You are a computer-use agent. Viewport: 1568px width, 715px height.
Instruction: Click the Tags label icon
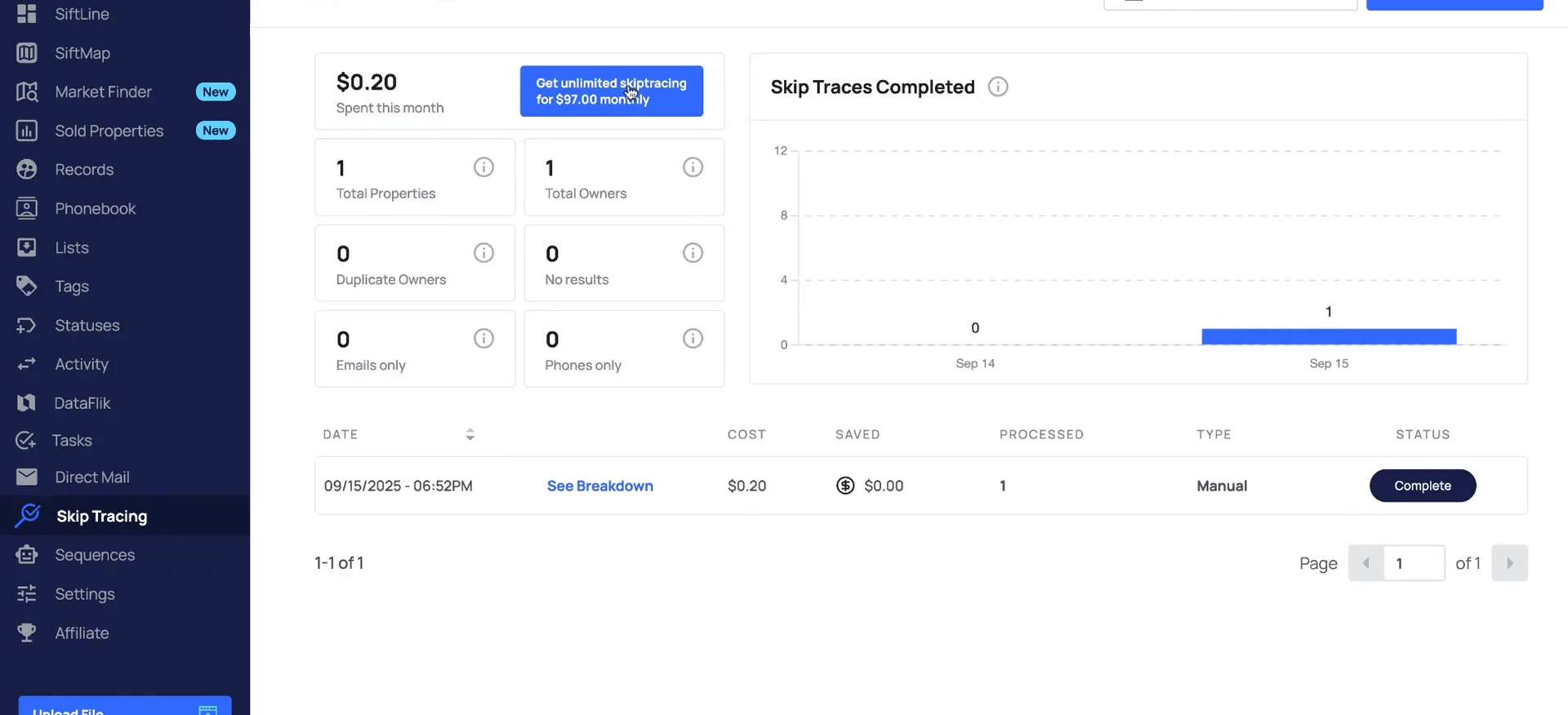pos(27,286)
